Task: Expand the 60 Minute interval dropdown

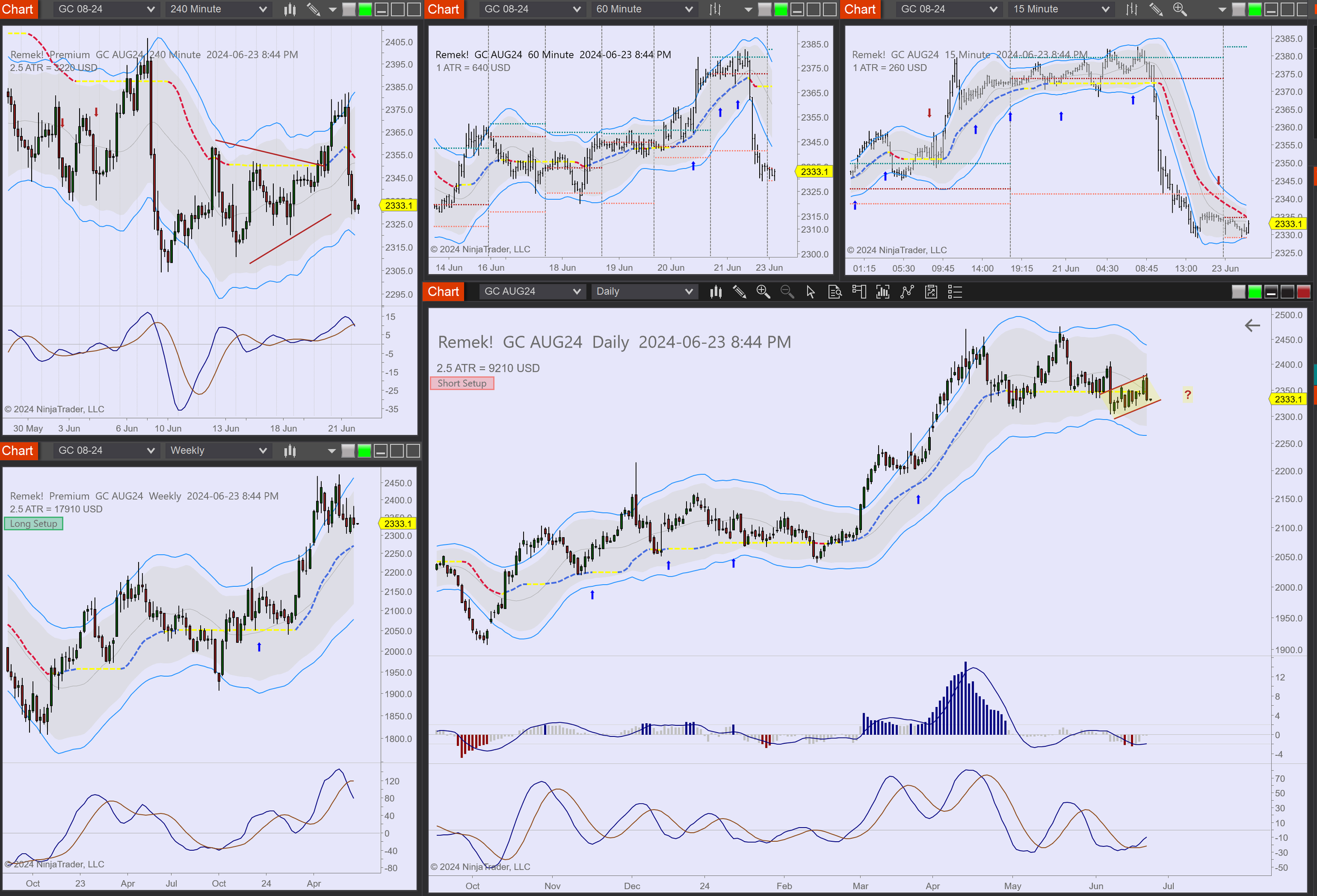Action: [x=644, y=9]
